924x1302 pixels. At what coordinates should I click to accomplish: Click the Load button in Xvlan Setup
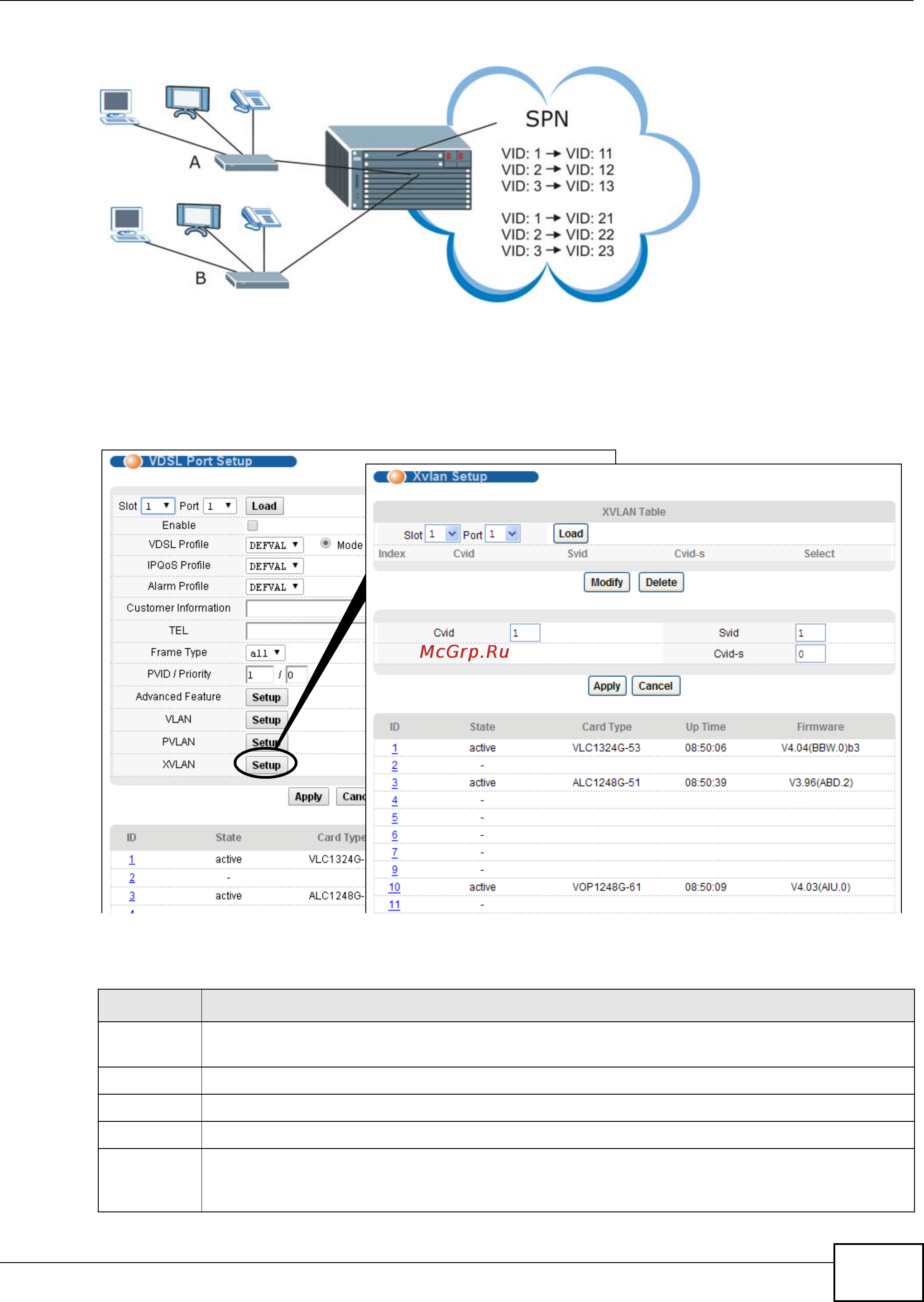tap(570, 534)
